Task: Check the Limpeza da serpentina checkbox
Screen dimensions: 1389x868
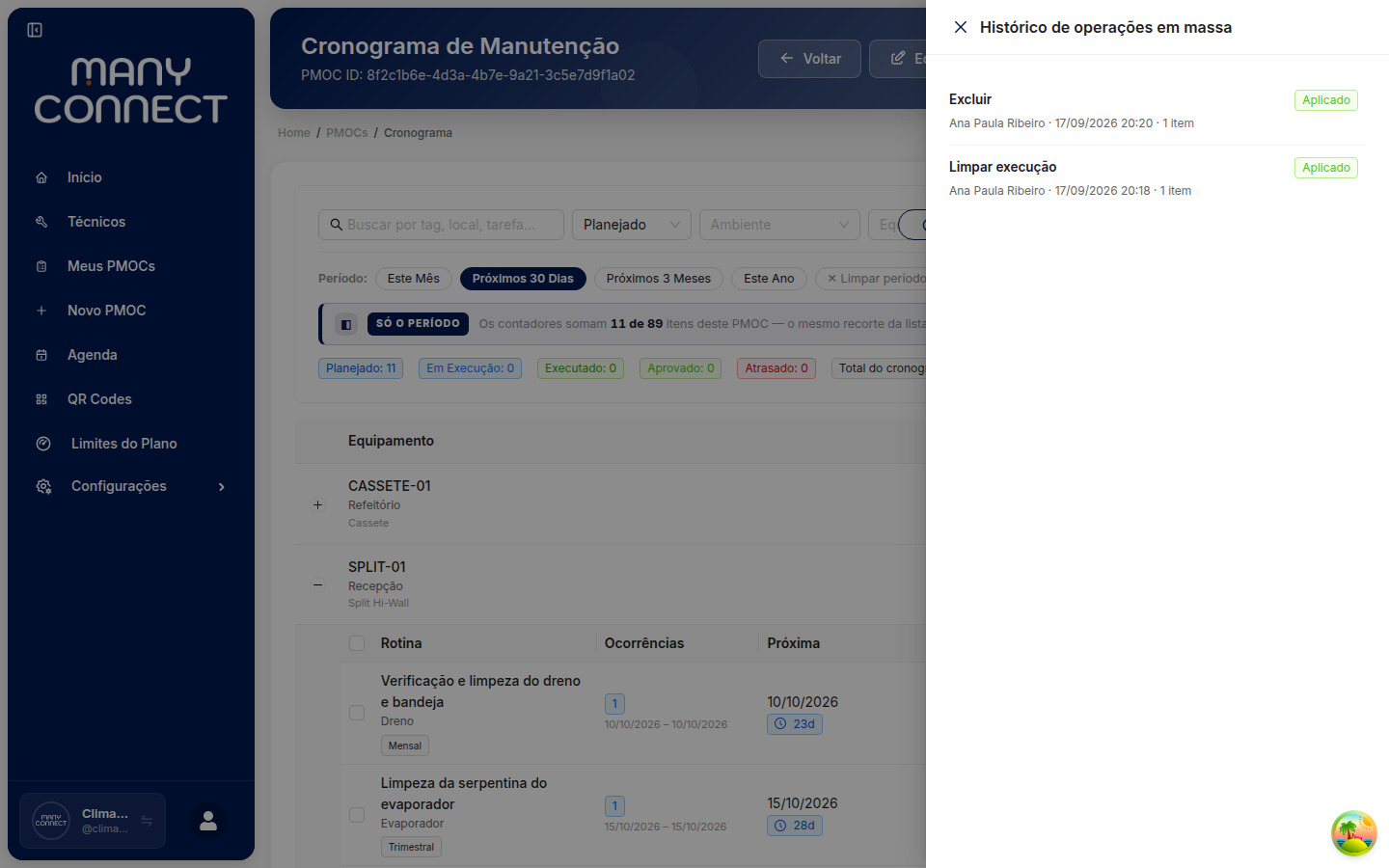Action: pos(357,815)
